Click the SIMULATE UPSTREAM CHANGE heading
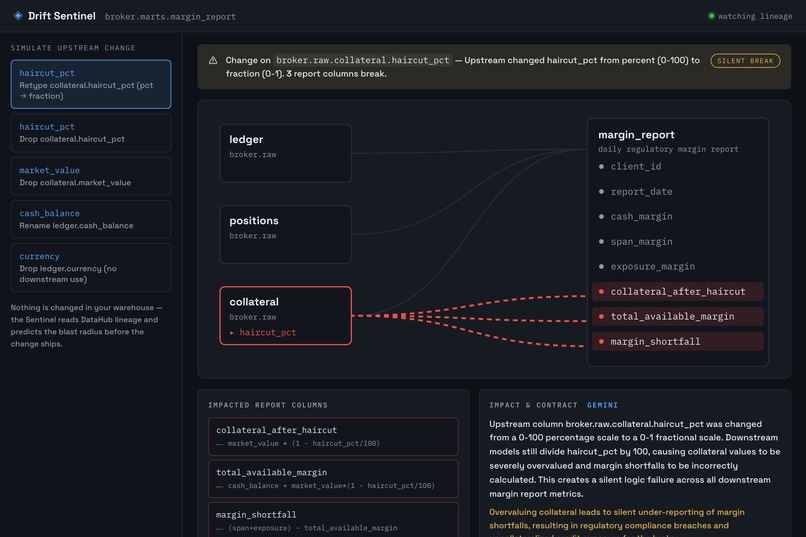806x537 pixels. (x=73, y=48)
